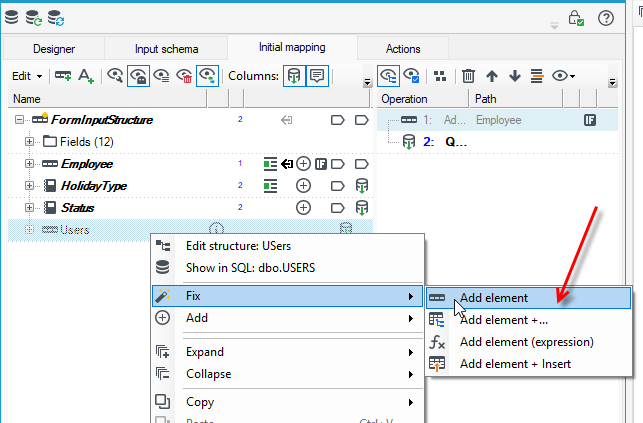Click the add field letter A icon

[x=86, y=76]
